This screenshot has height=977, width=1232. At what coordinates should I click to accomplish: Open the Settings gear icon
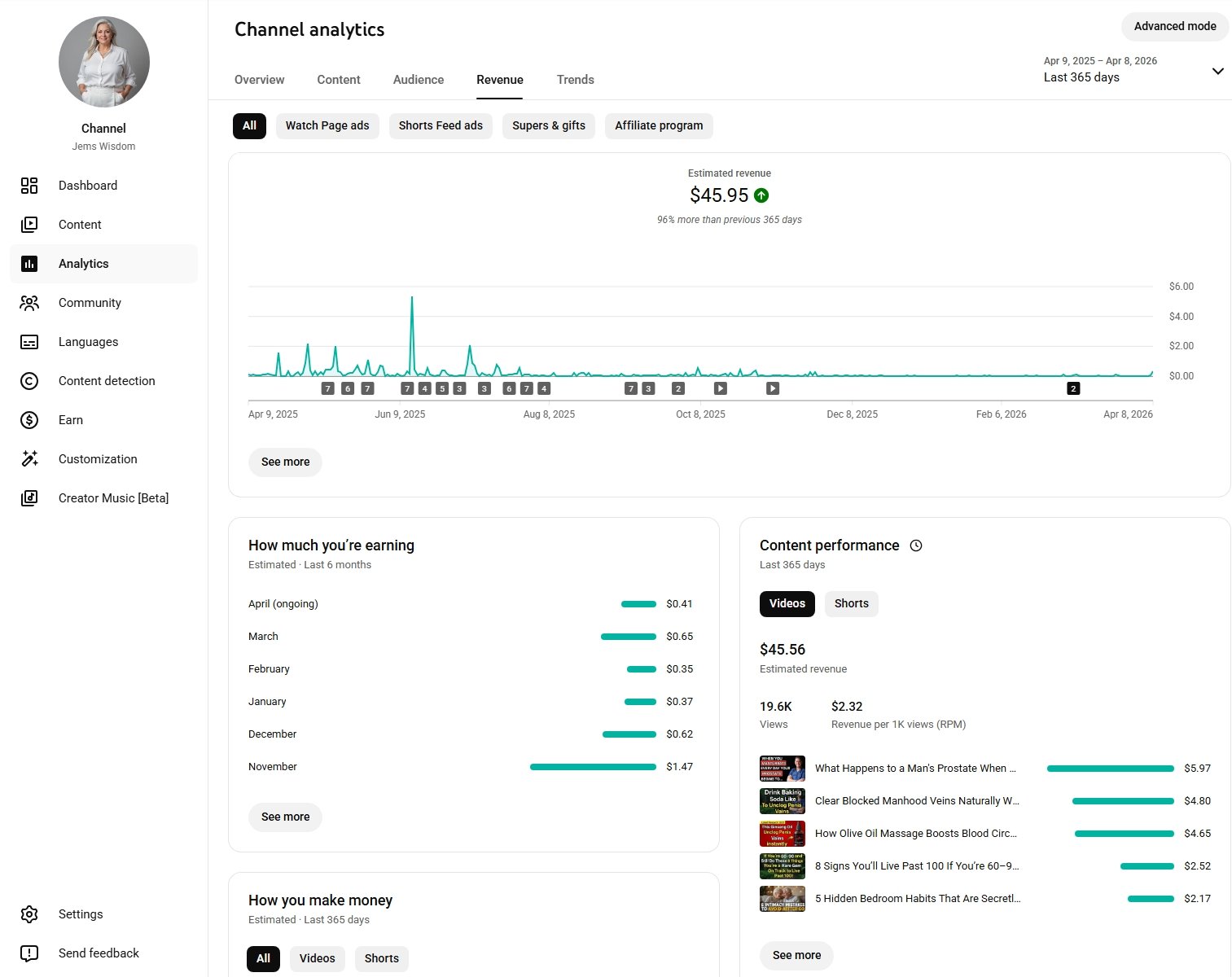[29, 914]
